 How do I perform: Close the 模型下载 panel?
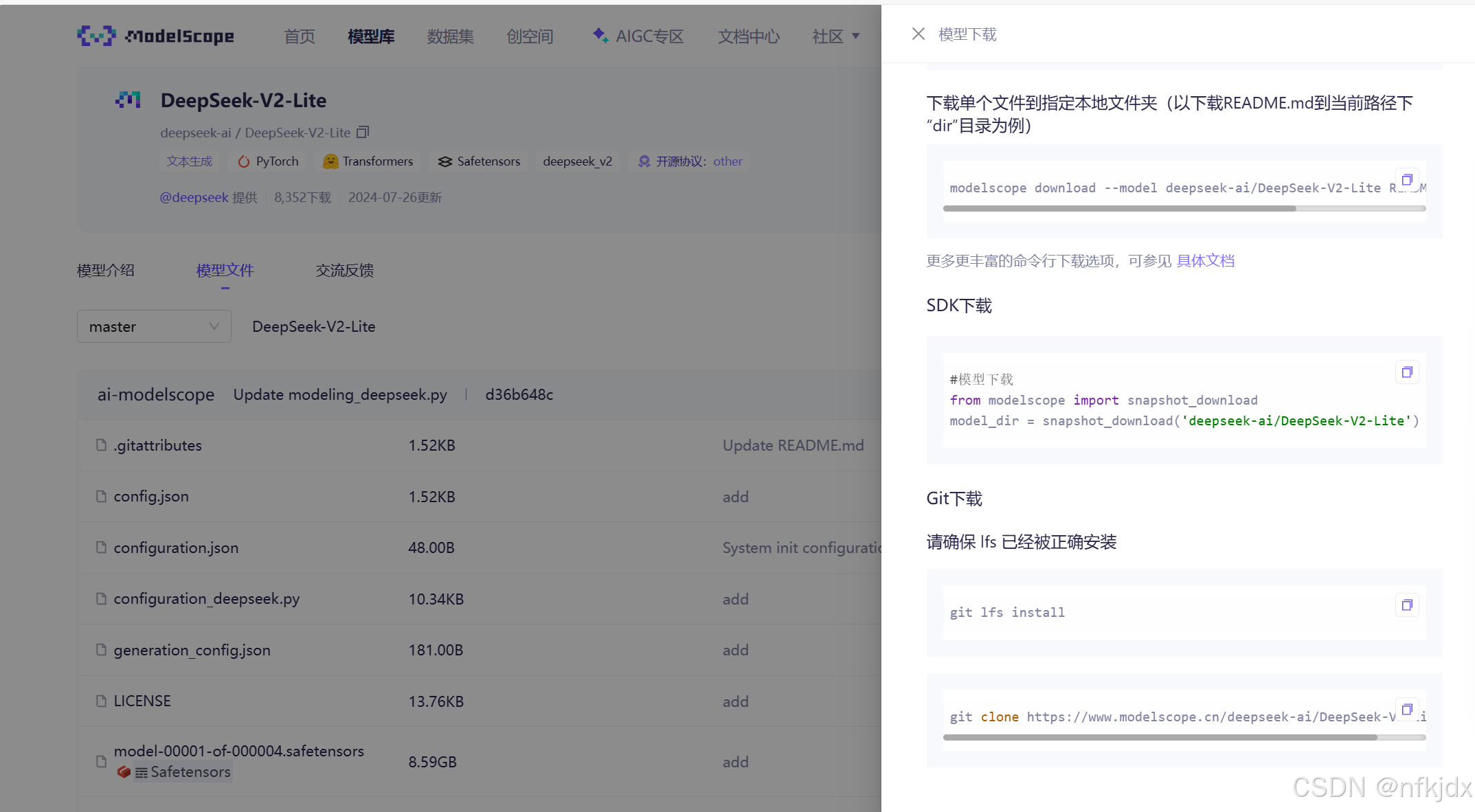point(918,34)
